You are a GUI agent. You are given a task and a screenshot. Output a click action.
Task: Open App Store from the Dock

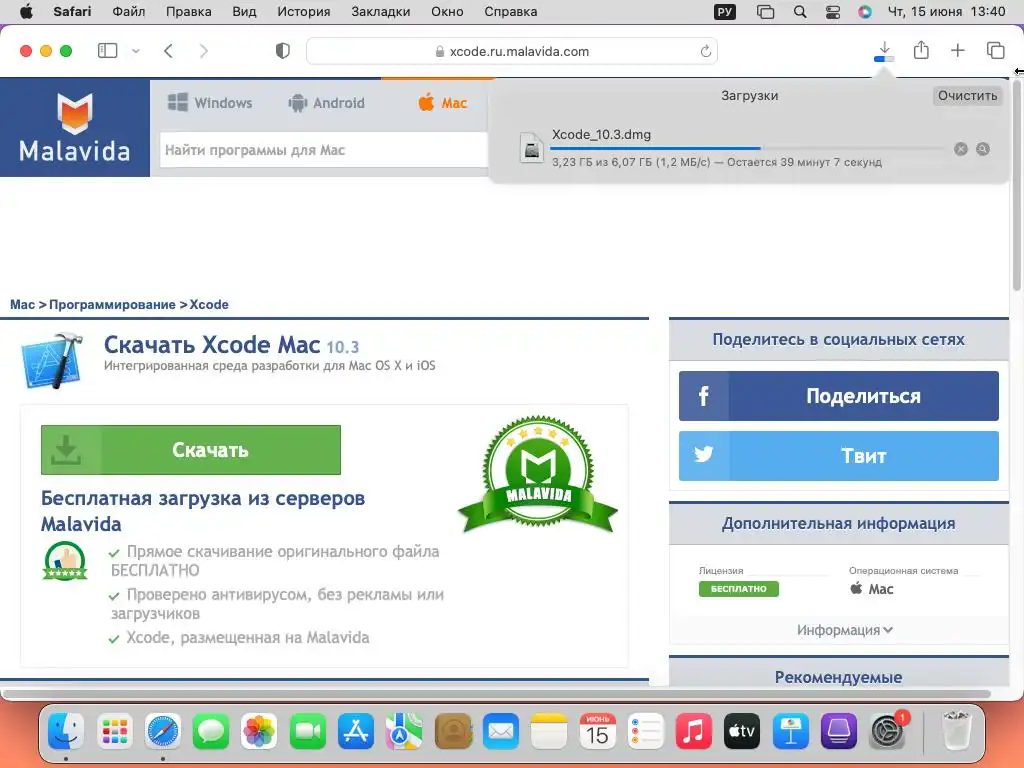[x=356, y=732]
